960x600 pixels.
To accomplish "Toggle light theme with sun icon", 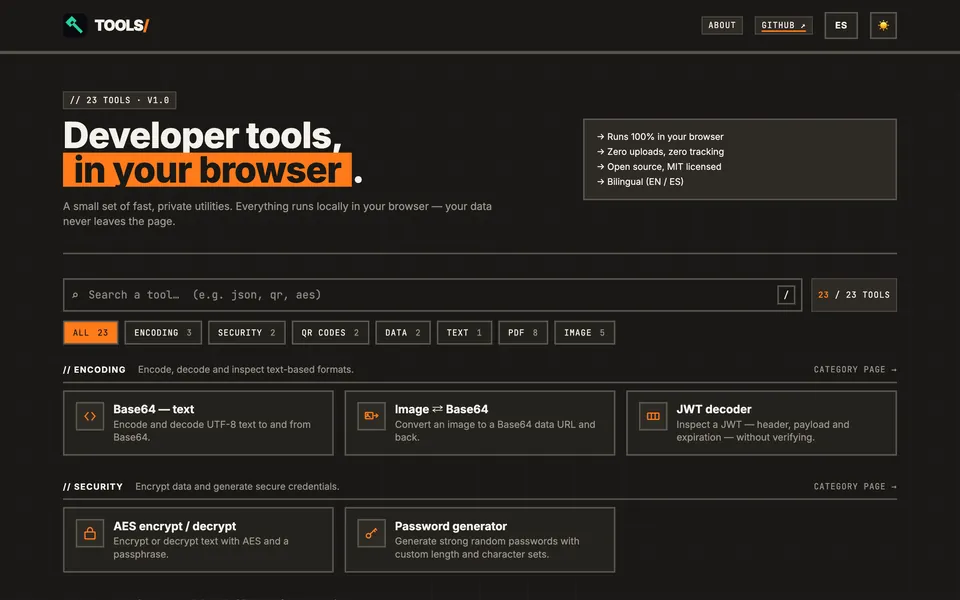I will click(883, 25).
